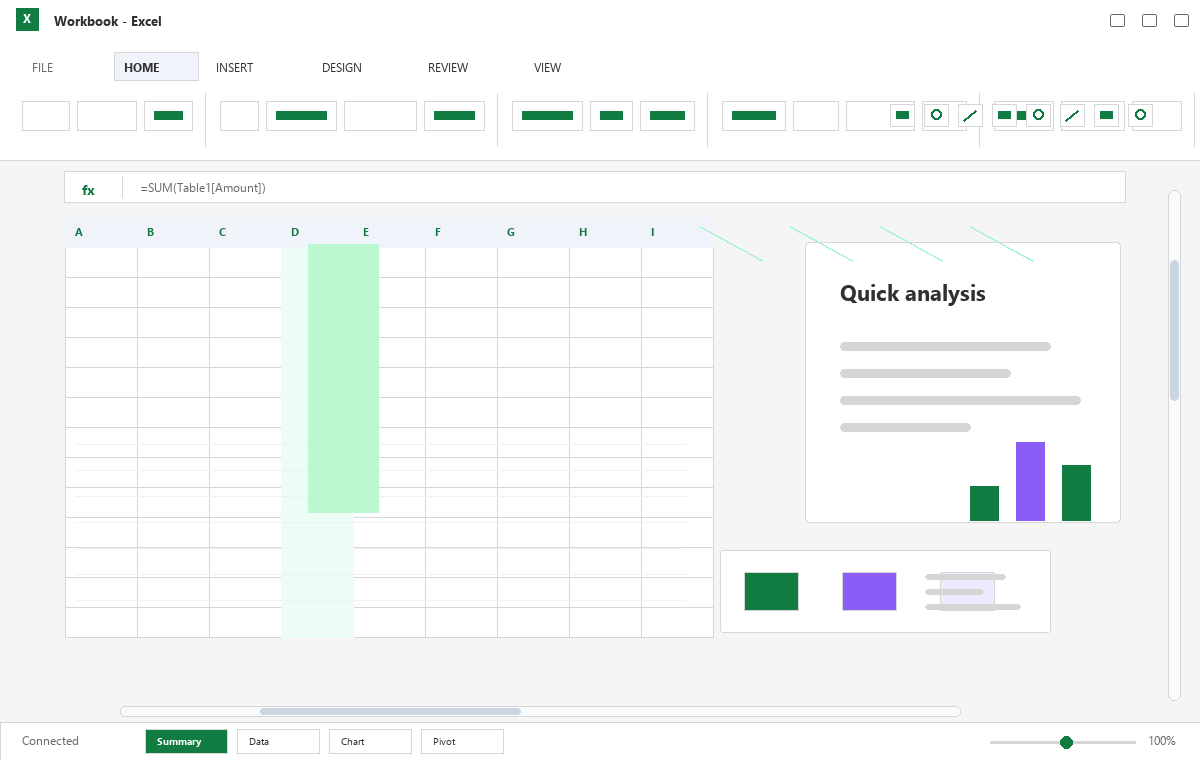
Task: Click the vertical scrollbar thumb on the right edge
Action: click(x=1174, y=330)
